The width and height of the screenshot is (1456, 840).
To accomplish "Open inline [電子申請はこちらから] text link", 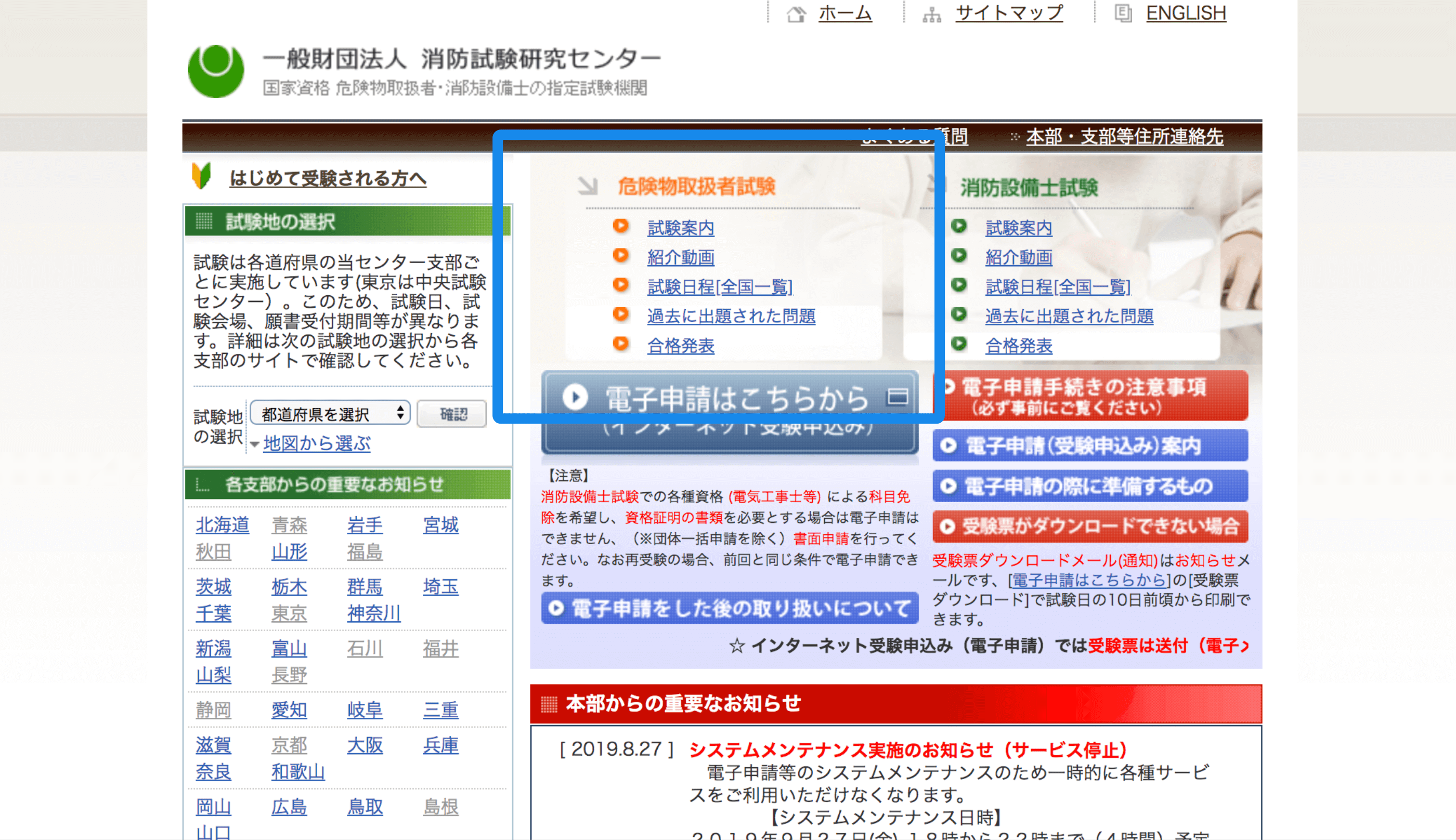I will point(1089,580).
